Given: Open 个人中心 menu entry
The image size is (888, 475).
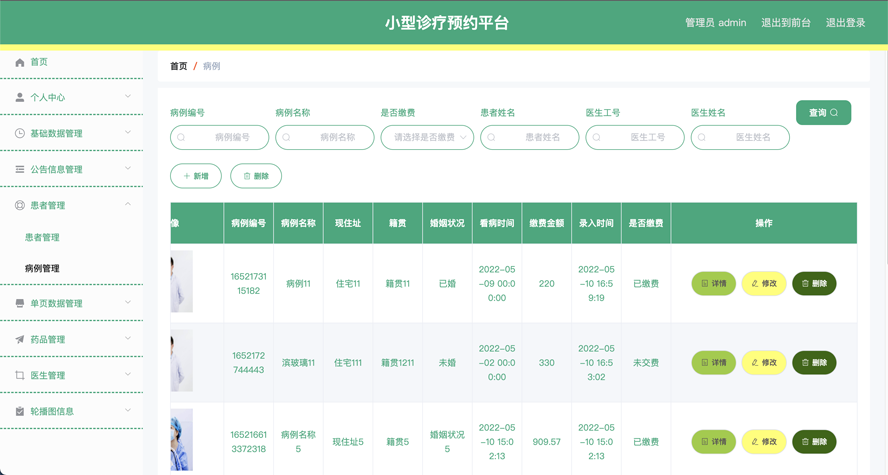Looking at the screenshot, I should coord(48,97).
